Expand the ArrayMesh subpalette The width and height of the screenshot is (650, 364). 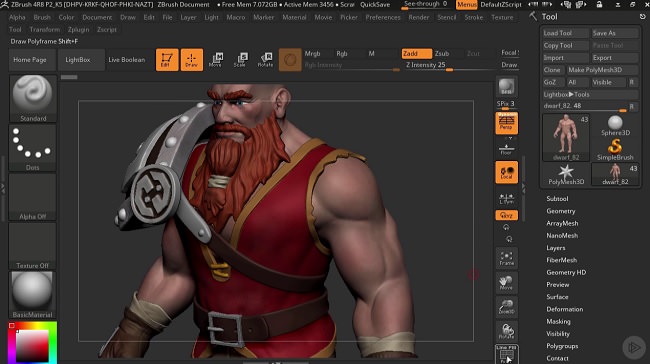coord(562,223)
